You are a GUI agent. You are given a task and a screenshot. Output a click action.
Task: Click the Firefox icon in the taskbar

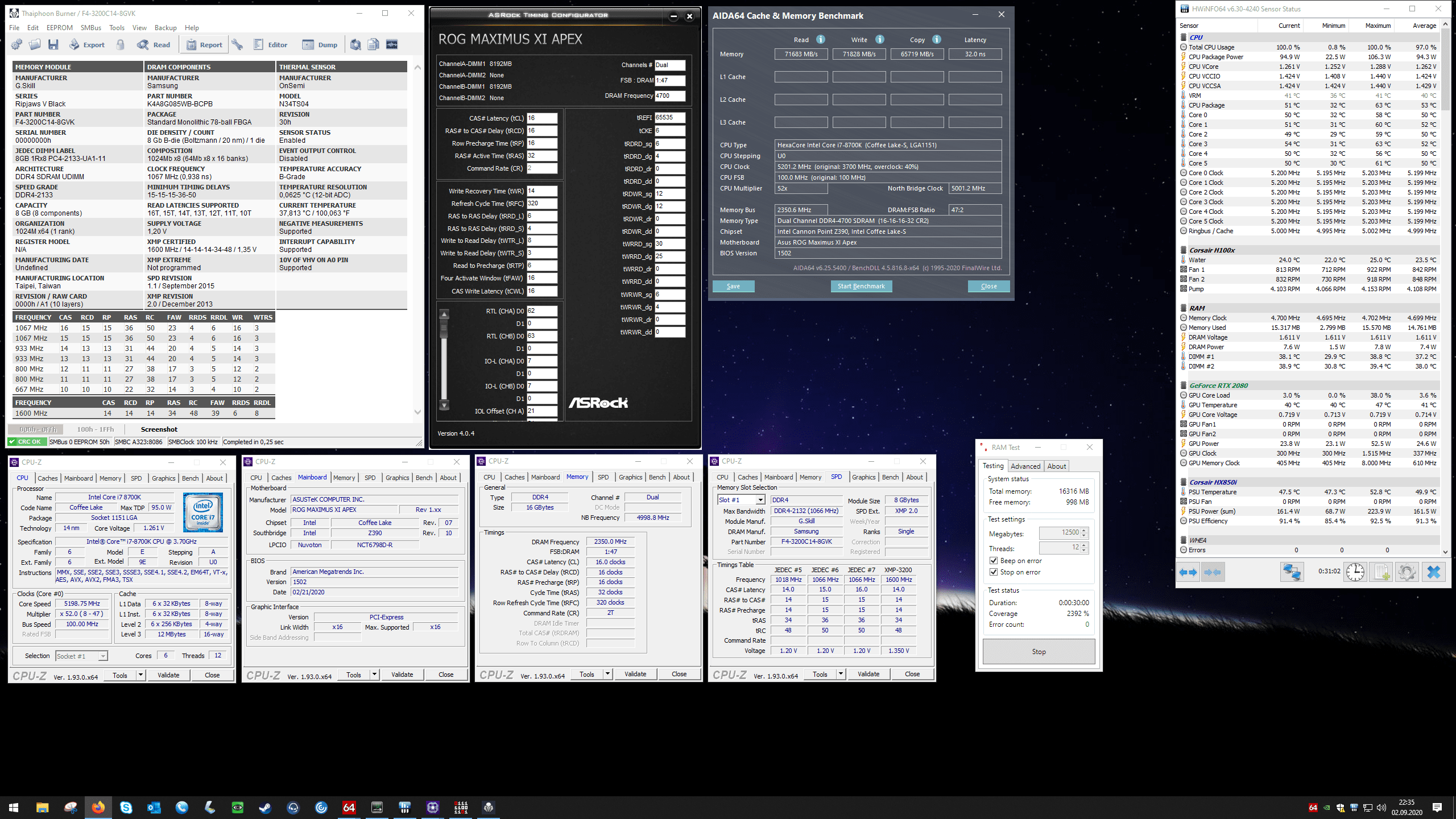(98, 807)
